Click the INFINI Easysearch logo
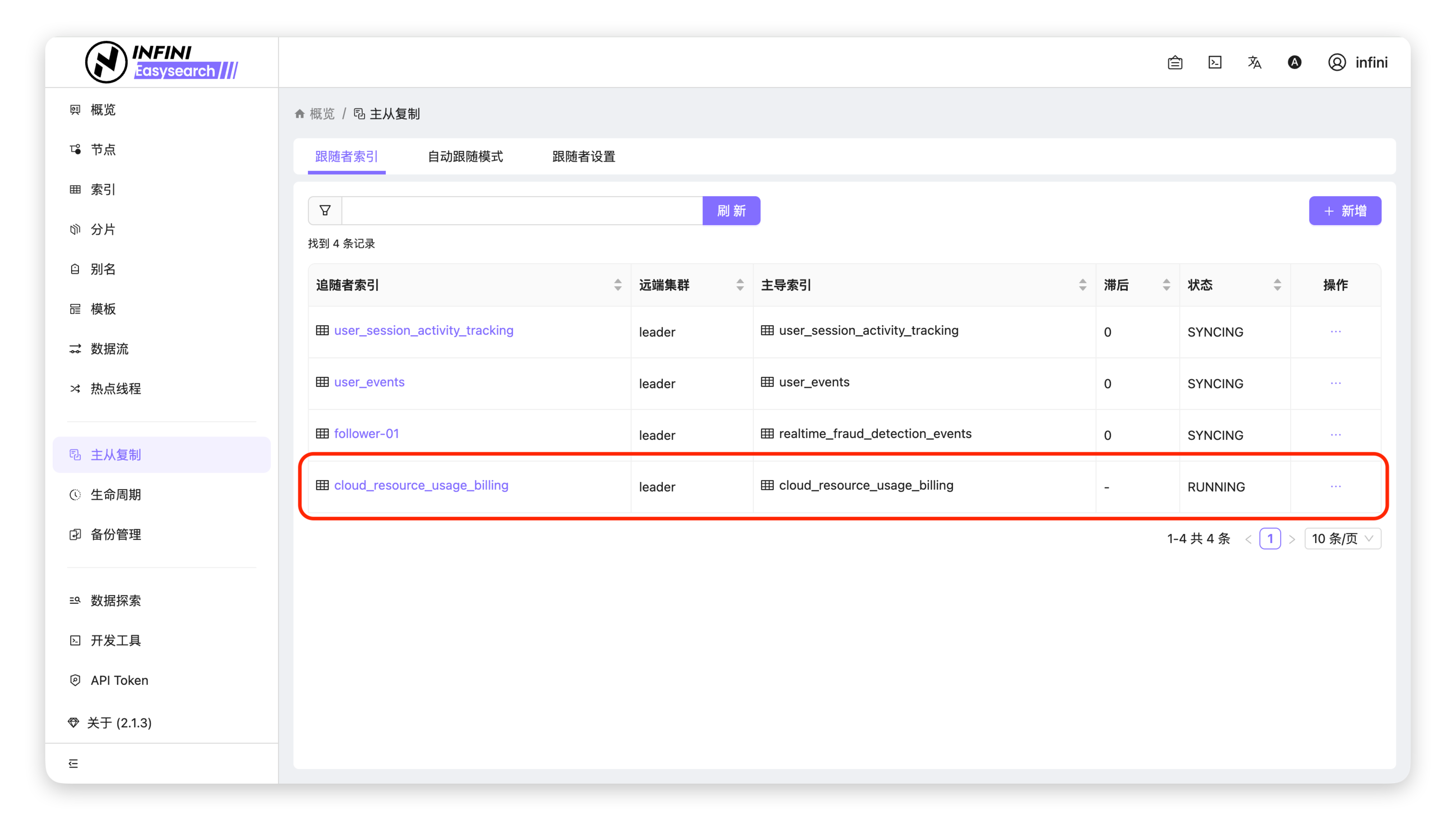Screen dimensions: 1456x838 point(162,62)
